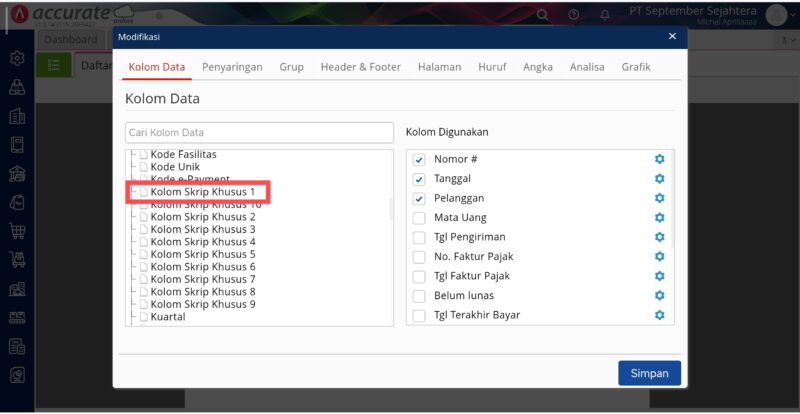This screenshot has width=800, height=414.
Task: Open the Header & Footer tab
Action: pyautogui.click(x=360, y=67)
